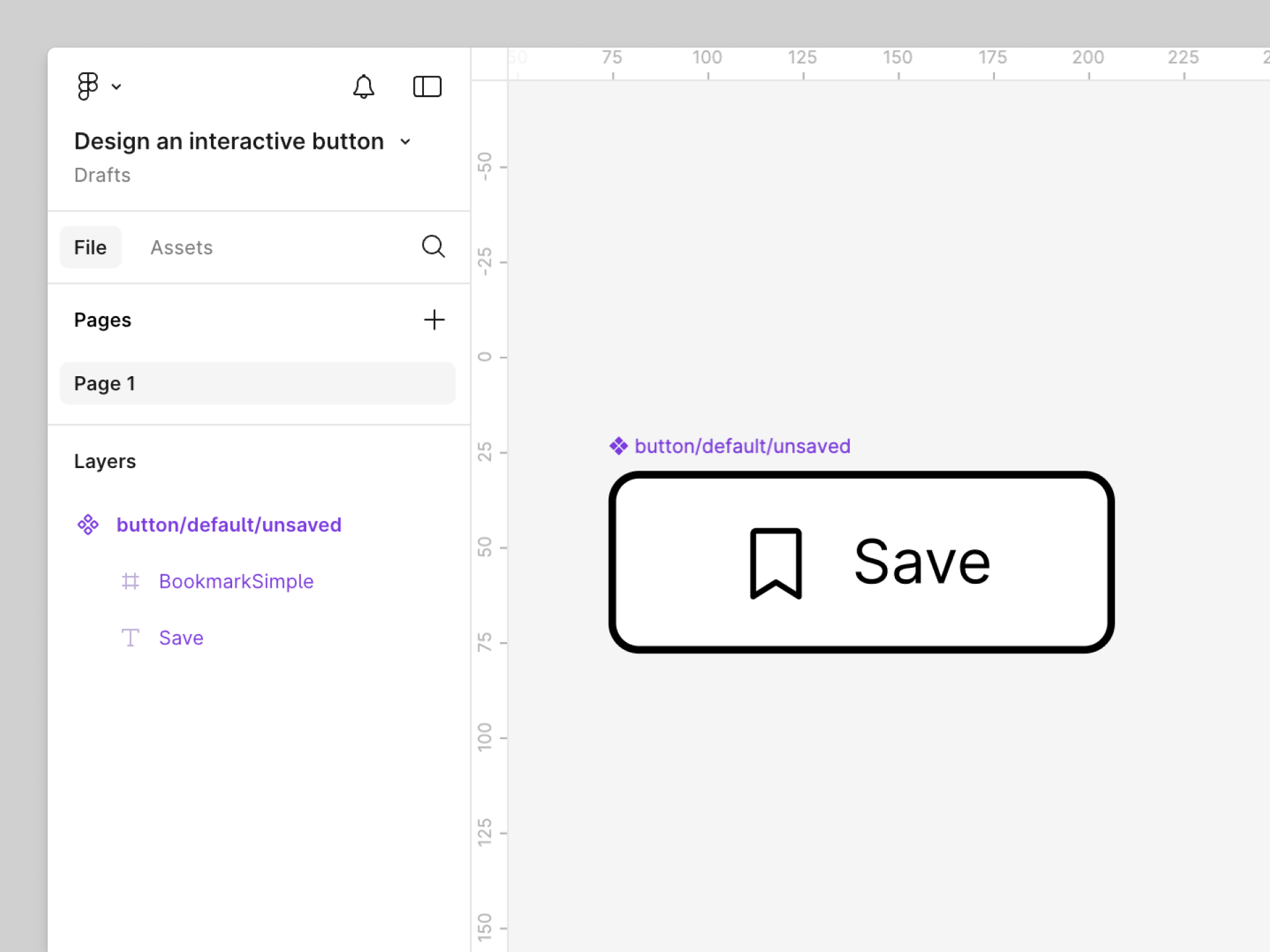The height and width of the screenshot is (952, 1270).
Task: Click the frame icon beside BookmarkSimple
Action: 130,581
